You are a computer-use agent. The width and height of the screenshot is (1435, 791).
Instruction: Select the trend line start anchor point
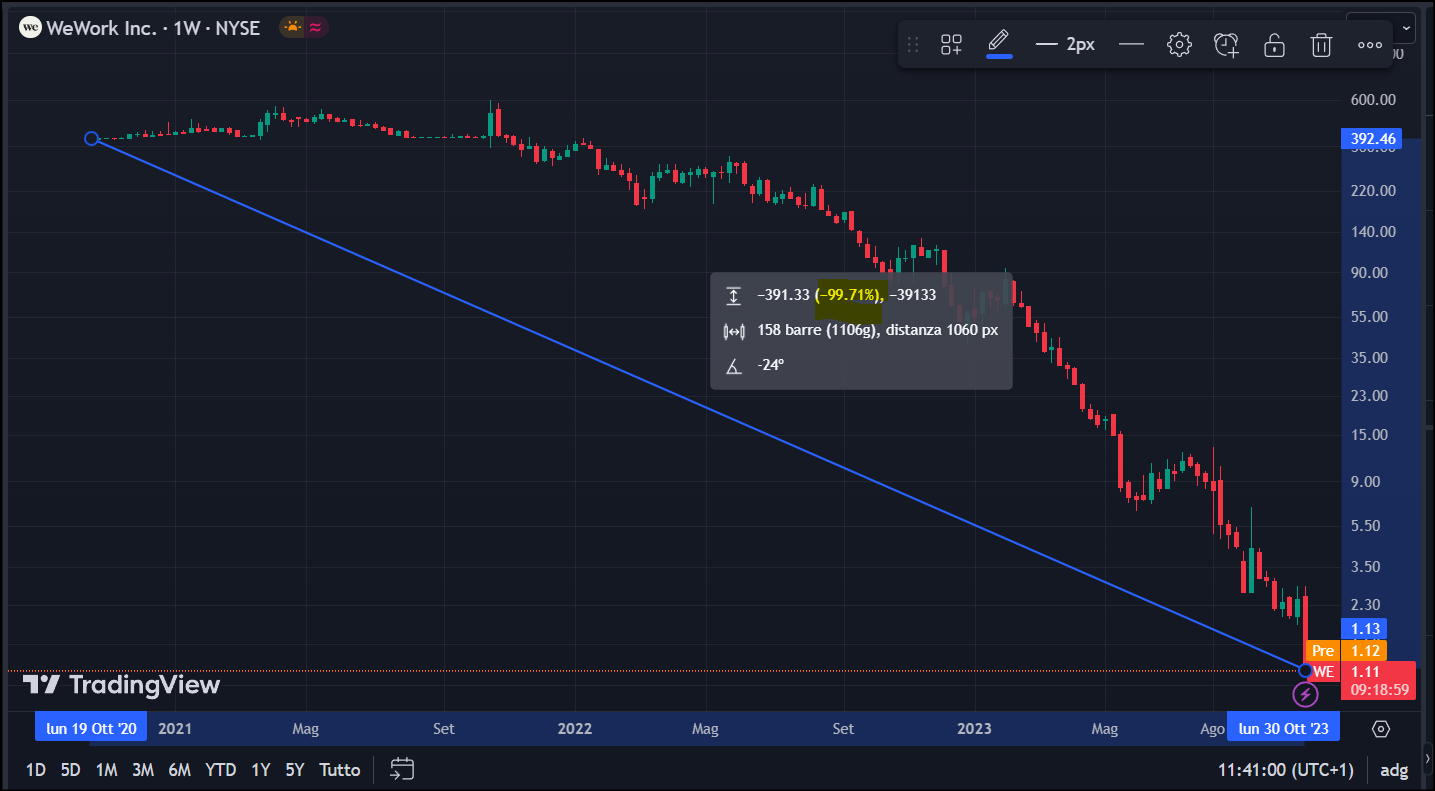91,139
